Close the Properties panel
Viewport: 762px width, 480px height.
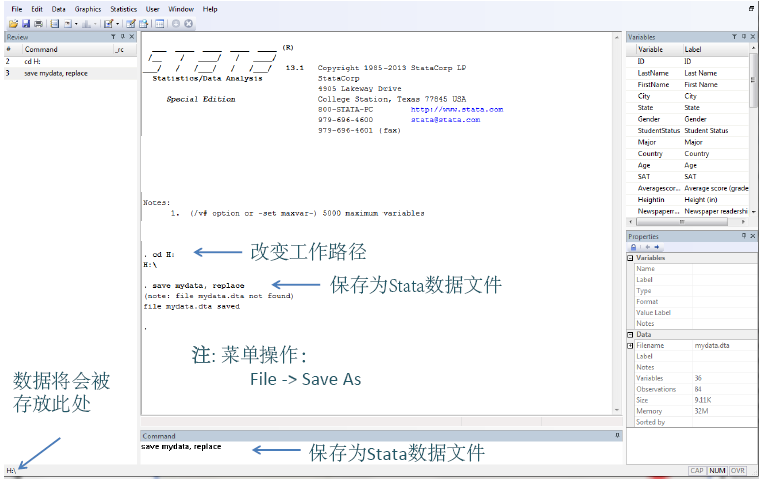tap(753, 236)
